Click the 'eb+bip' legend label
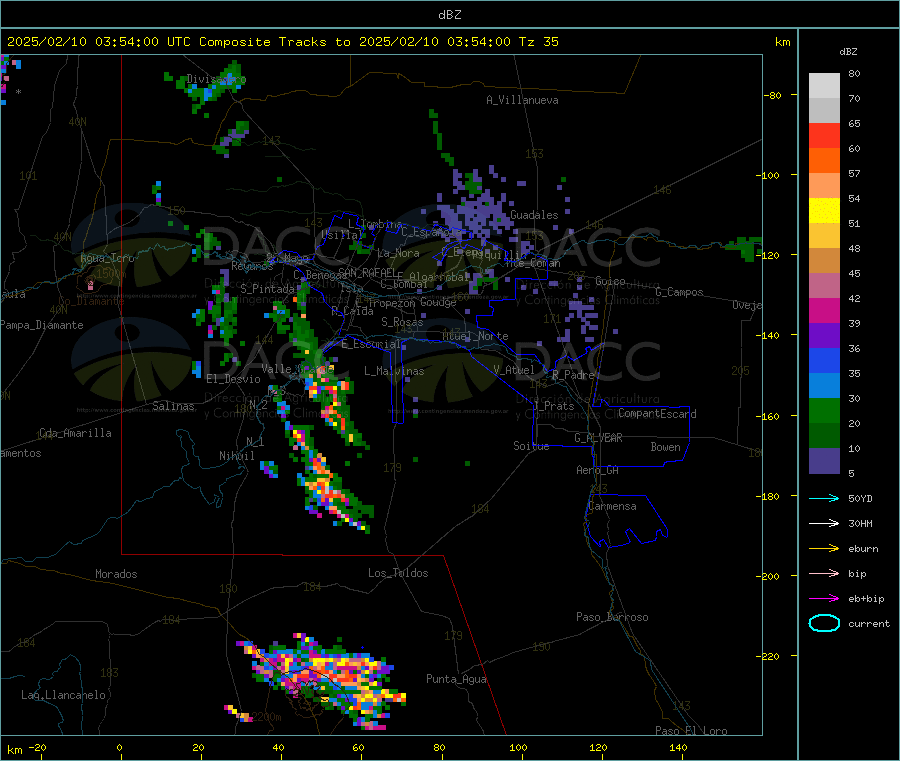This screenshot has height=761, width=900. tap(866, 599)
